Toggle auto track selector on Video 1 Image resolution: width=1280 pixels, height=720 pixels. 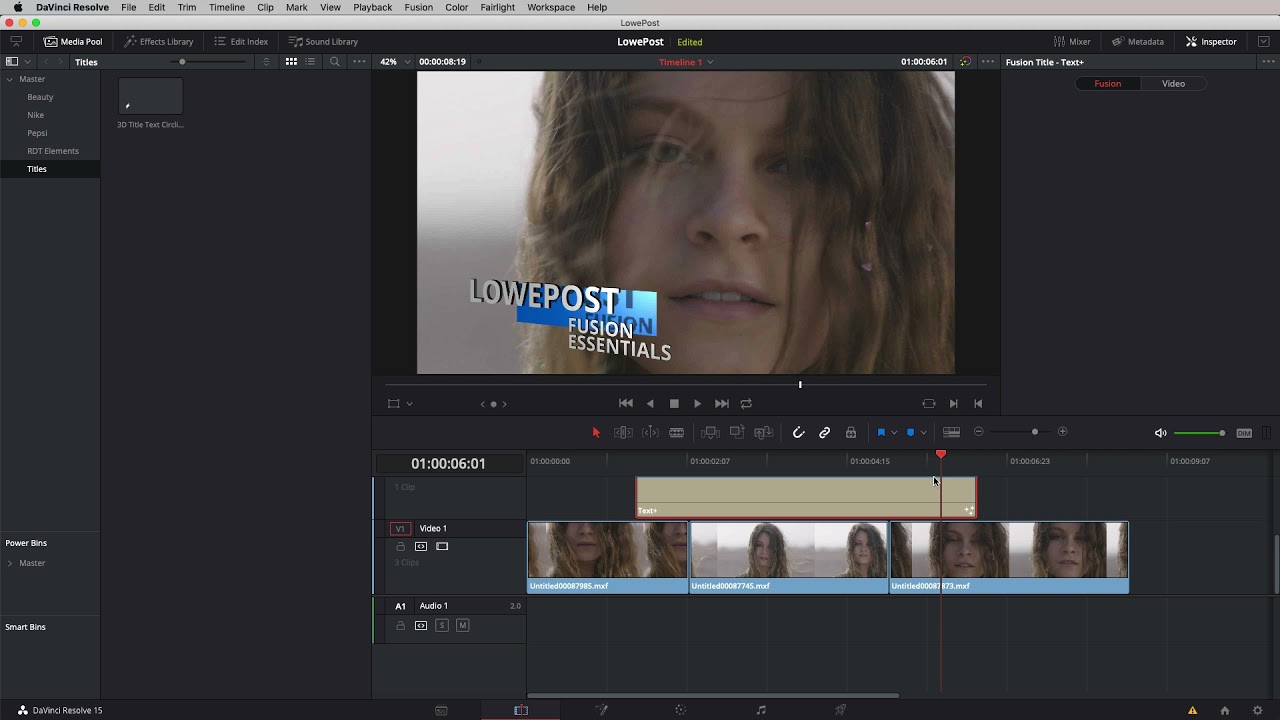coord(421,546)
